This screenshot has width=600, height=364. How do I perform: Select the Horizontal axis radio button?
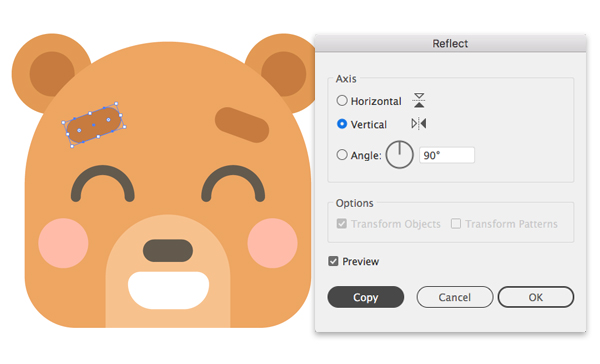(x=342, y=101)
